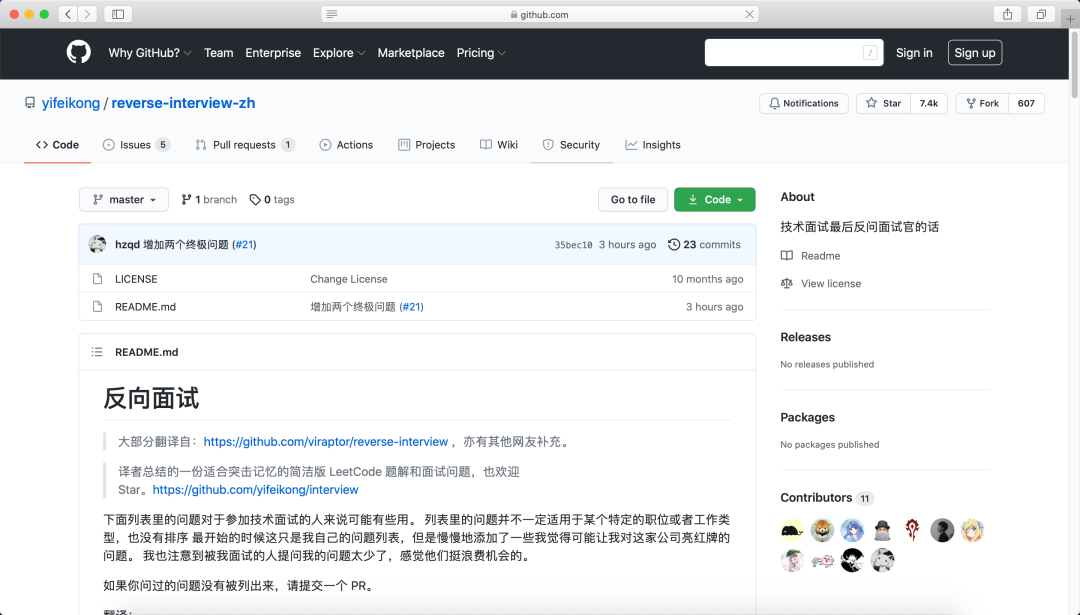Open the red Horde emblem contributor avatar

(912, 530)
